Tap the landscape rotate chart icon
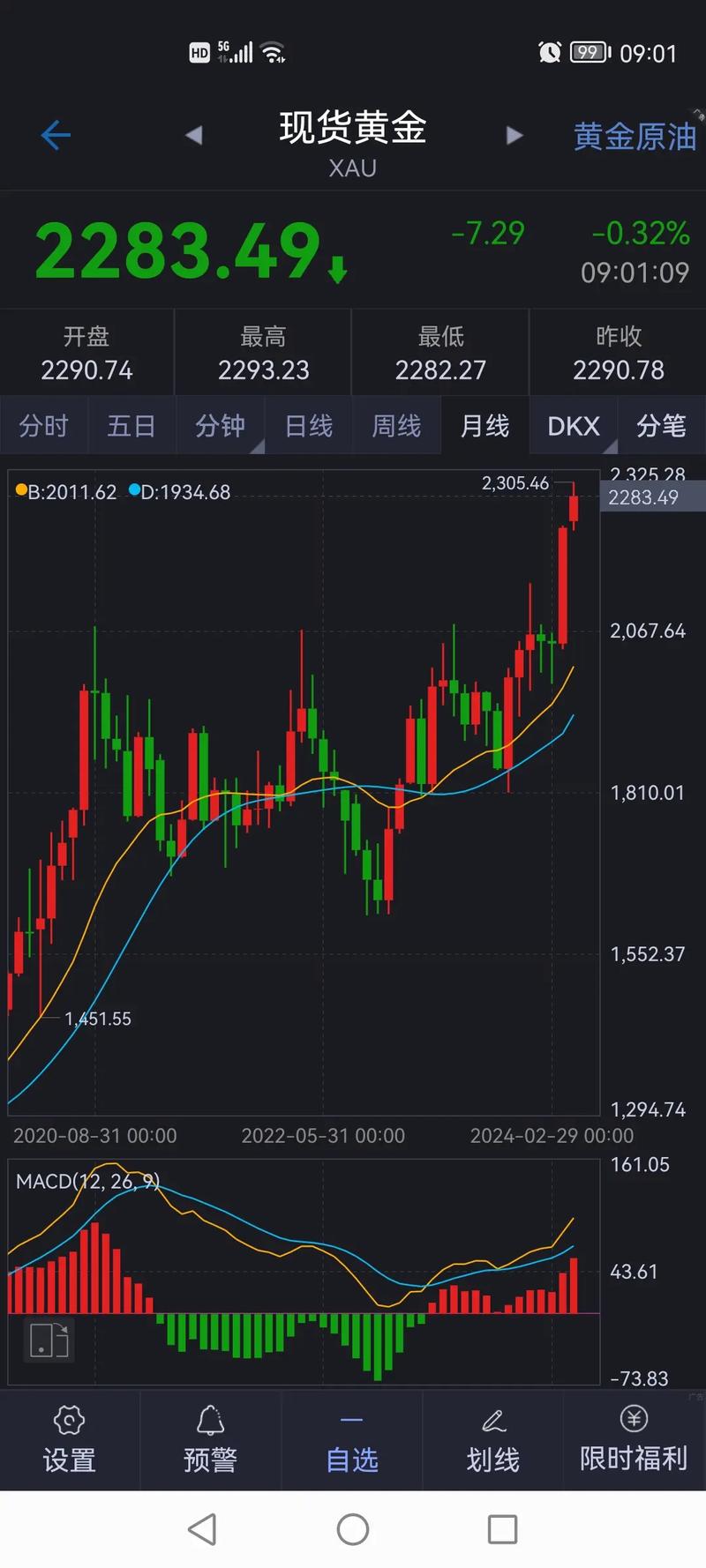This screenshot has width=706, height=1568. (49, 1340)
